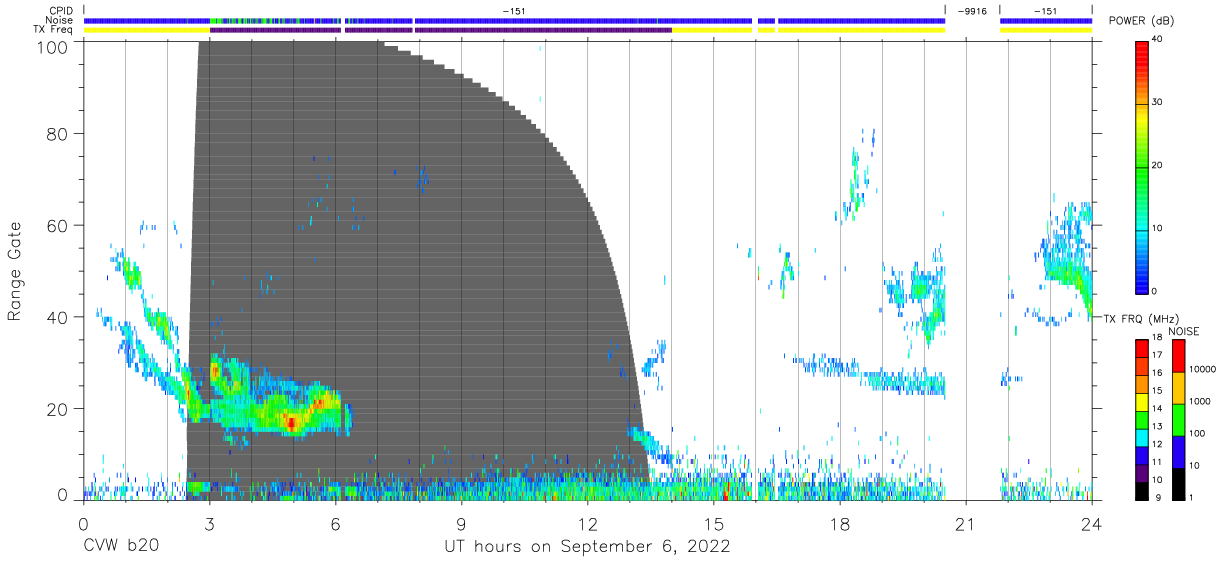Click the Range Gate axis tick 80

click(59, 134)
